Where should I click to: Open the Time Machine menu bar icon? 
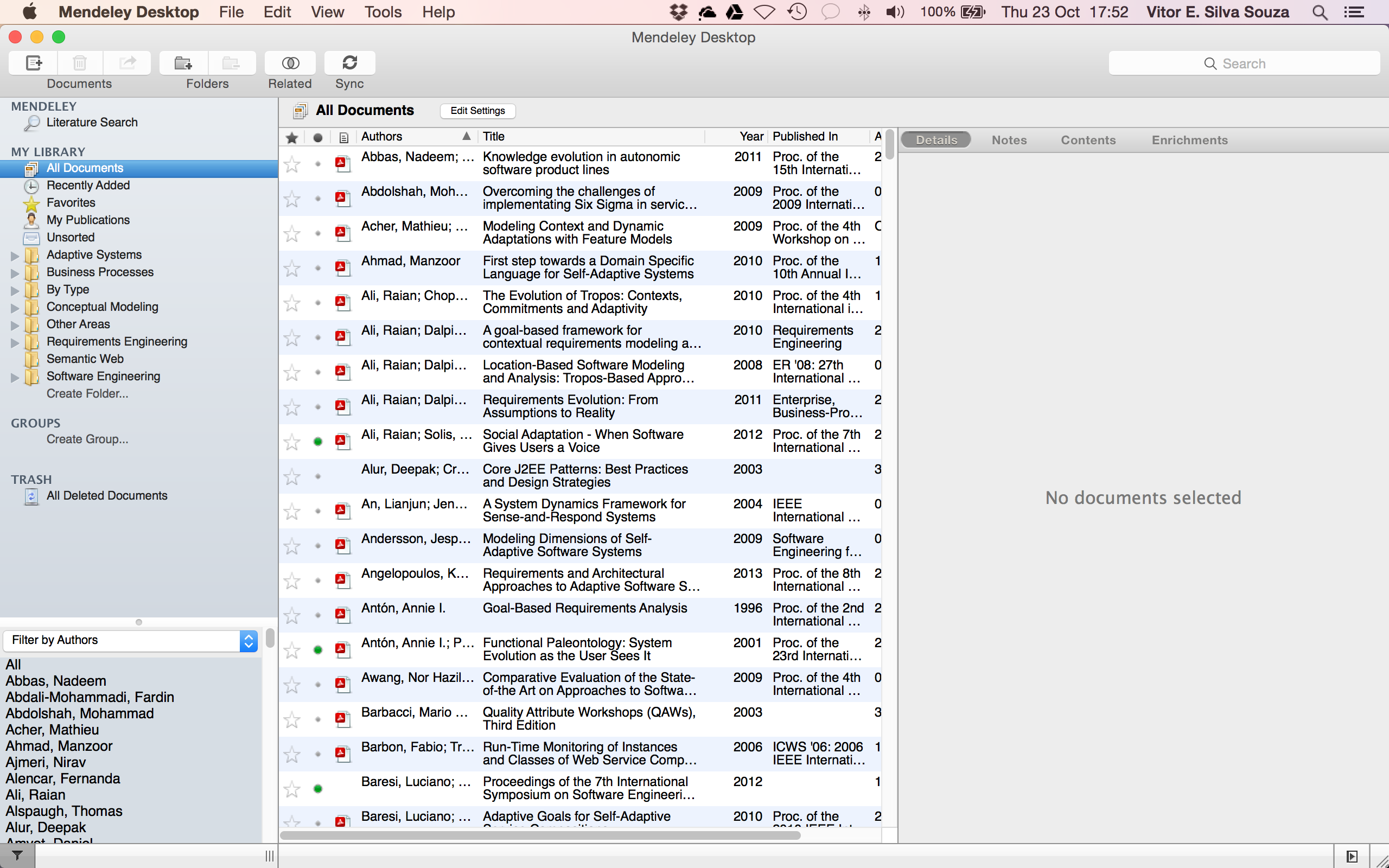pos(797,12)
